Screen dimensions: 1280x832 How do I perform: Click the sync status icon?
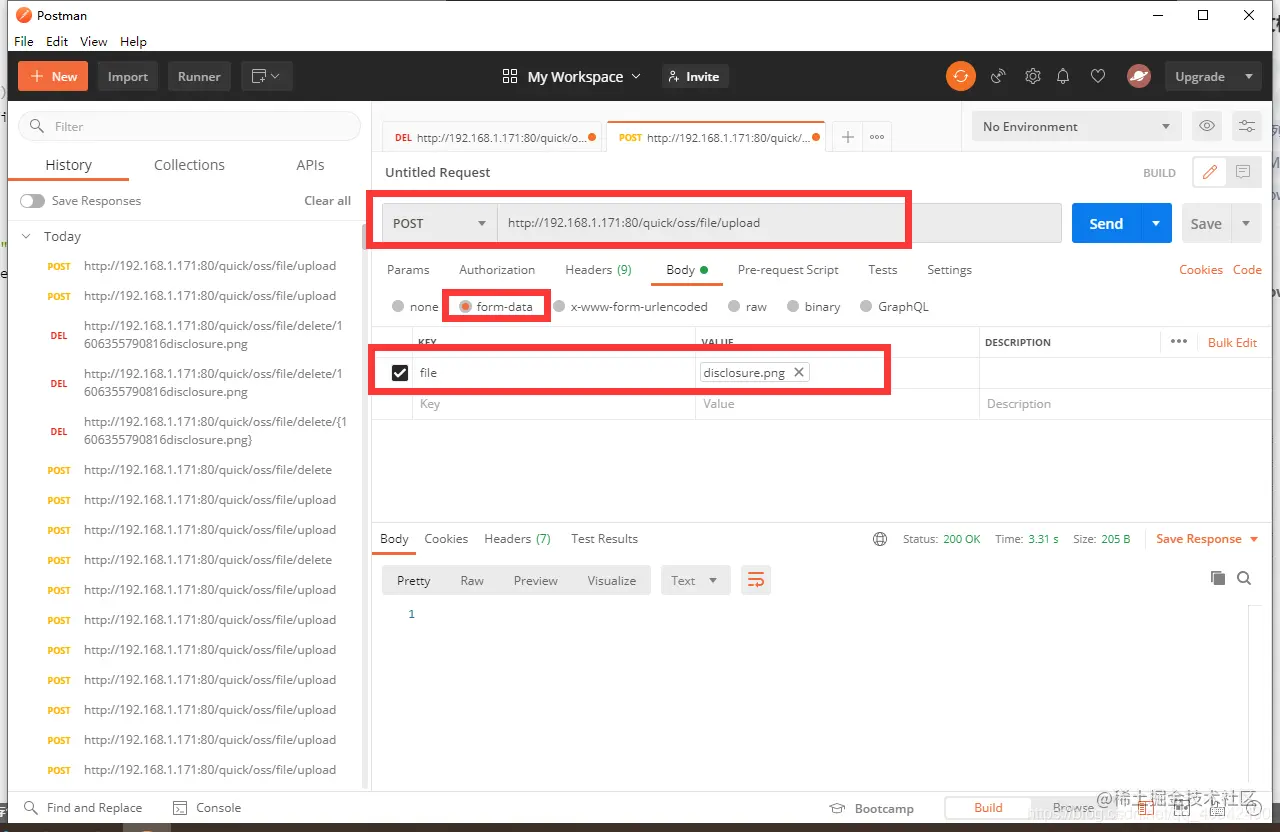[x=960, y=76]
